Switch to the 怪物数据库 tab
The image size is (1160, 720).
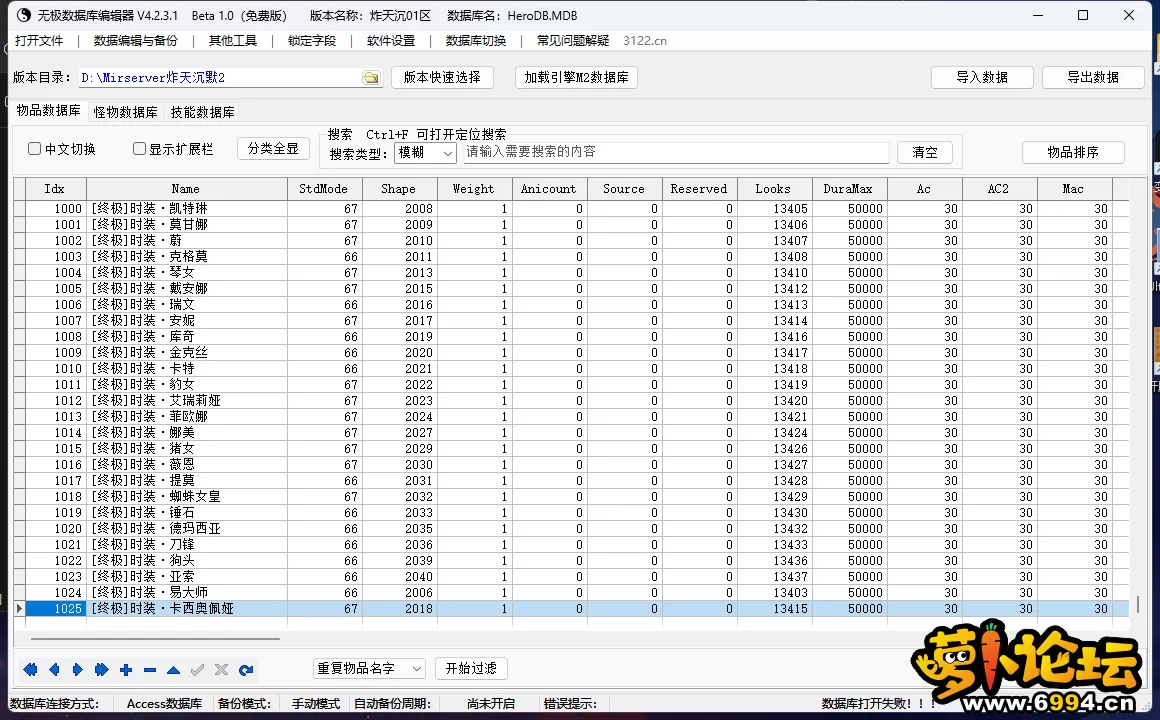pyautogui.click(x=125, y=112)
